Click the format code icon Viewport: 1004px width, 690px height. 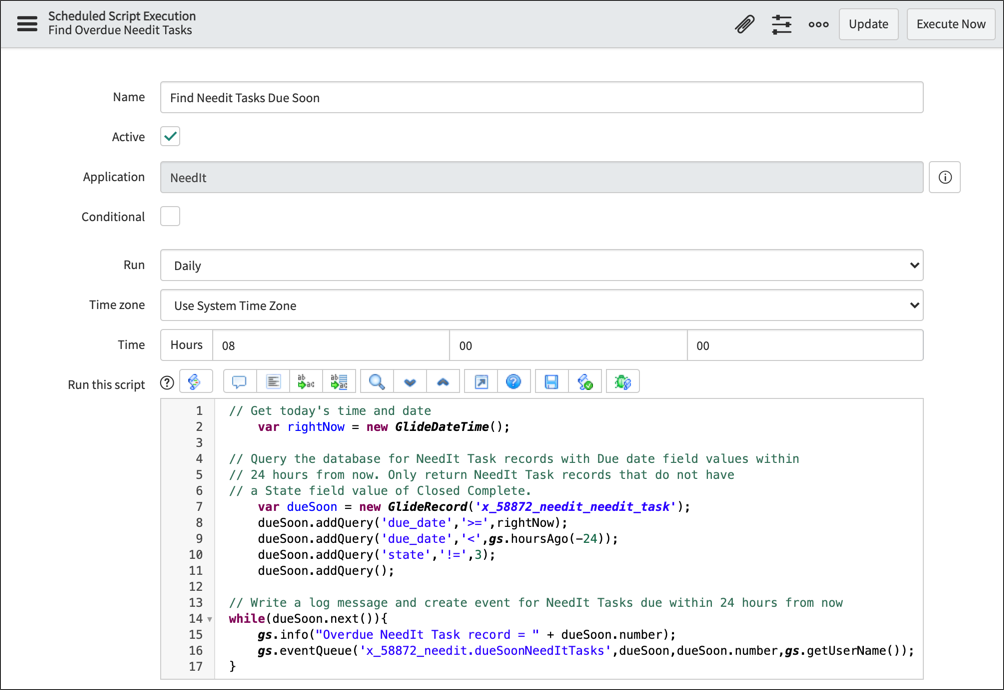273,382
